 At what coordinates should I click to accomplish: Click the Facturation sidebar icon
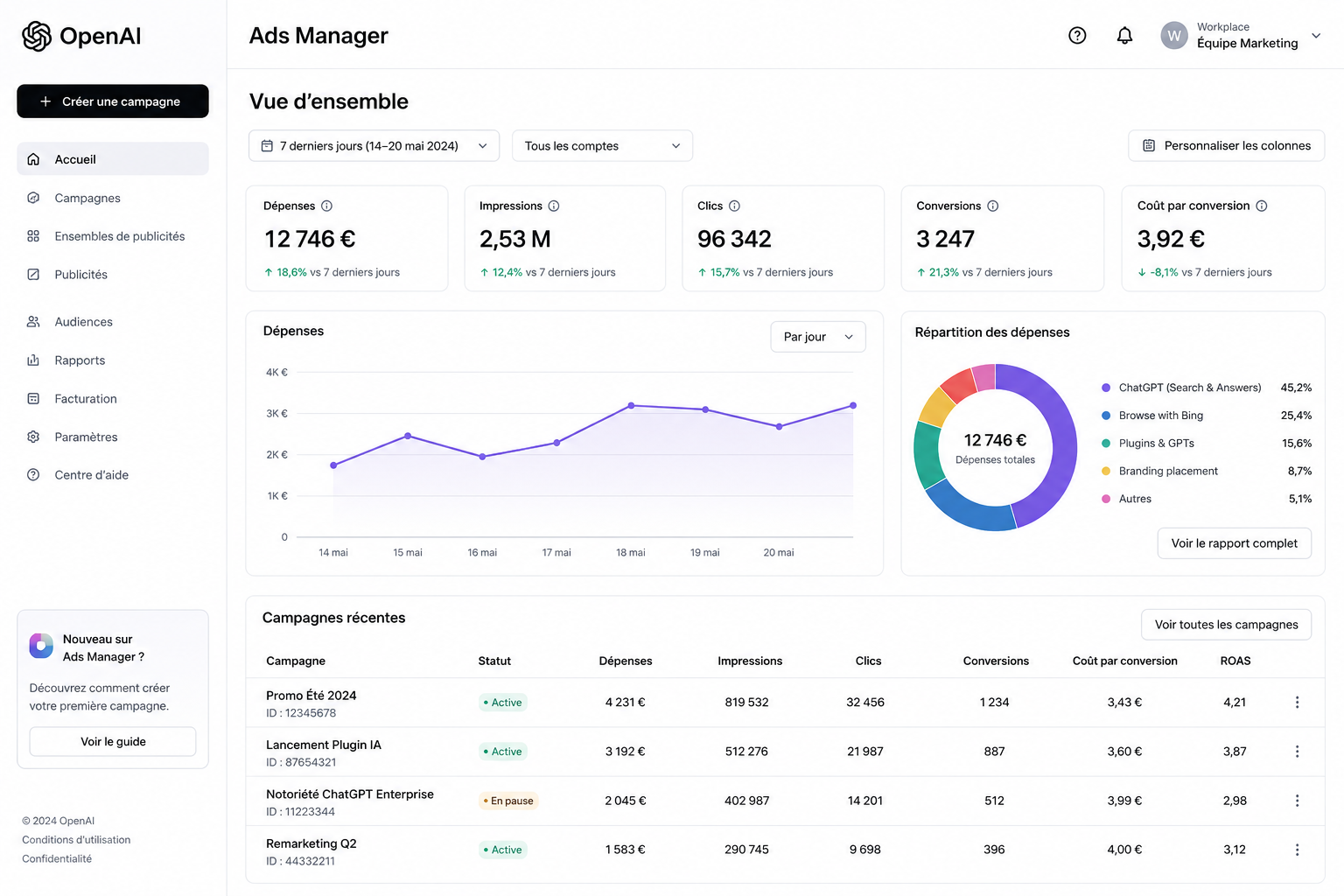(33, 399)
